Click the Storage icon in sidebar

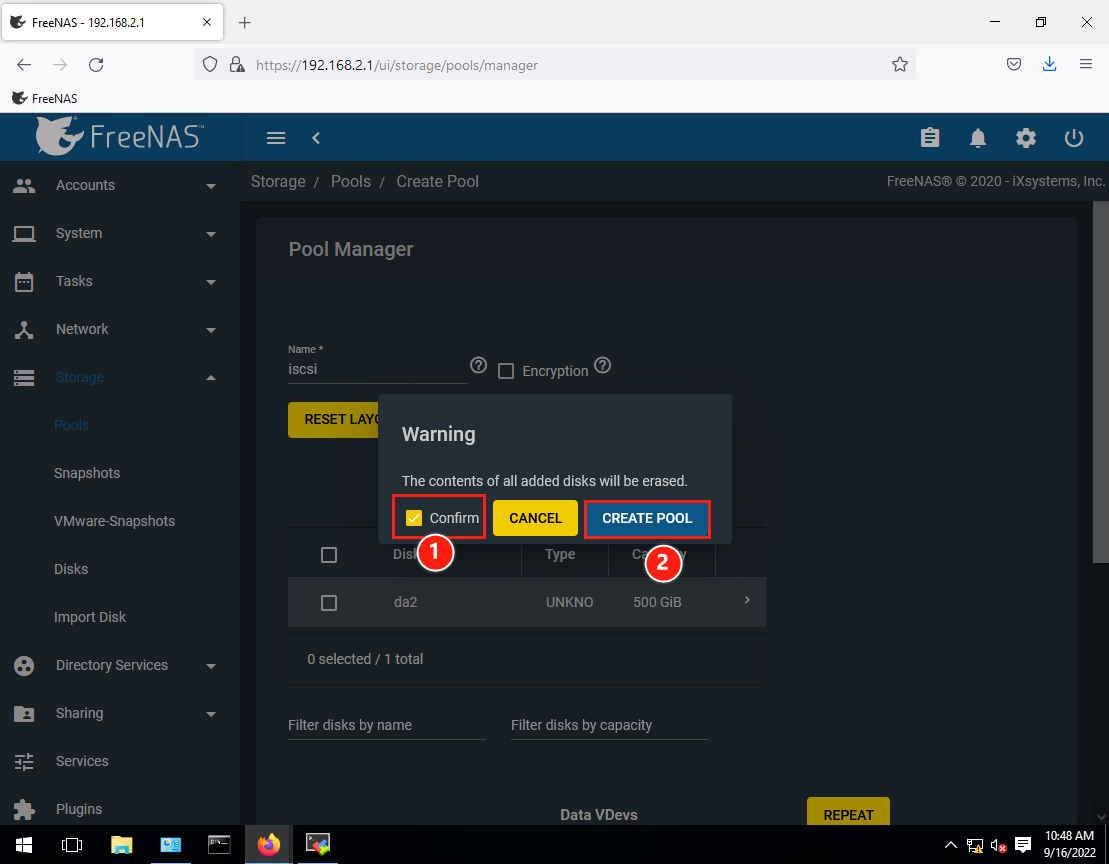tap(24, 378)
